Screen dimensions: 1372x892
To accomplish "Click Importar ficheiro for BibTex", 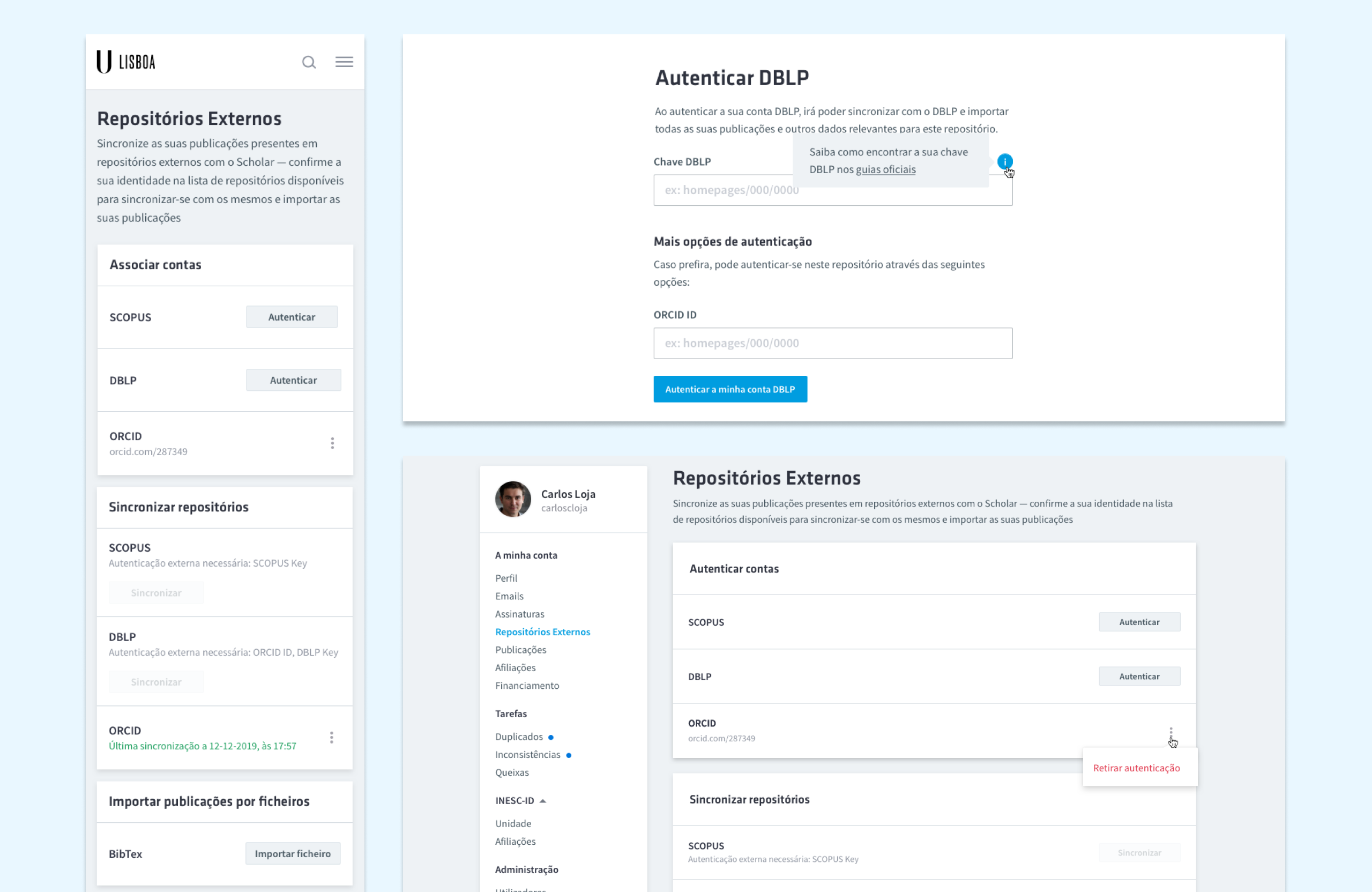I will point(293,854).
